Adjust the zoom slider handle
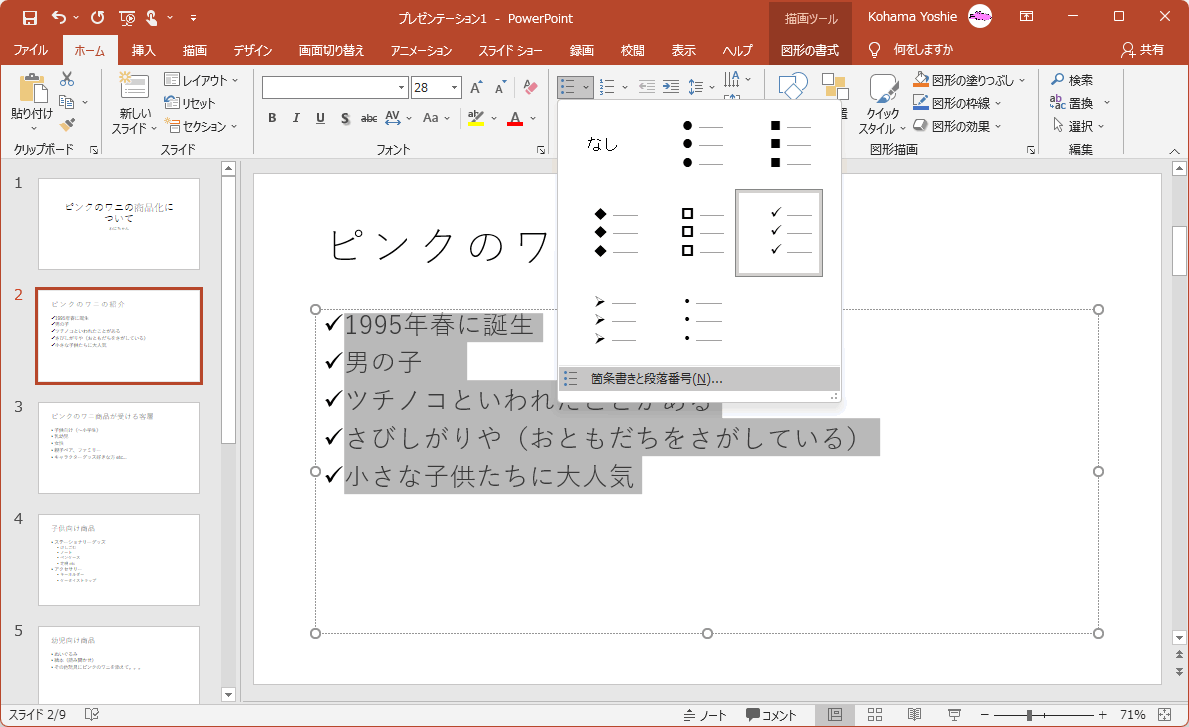 click(1029, 715)
